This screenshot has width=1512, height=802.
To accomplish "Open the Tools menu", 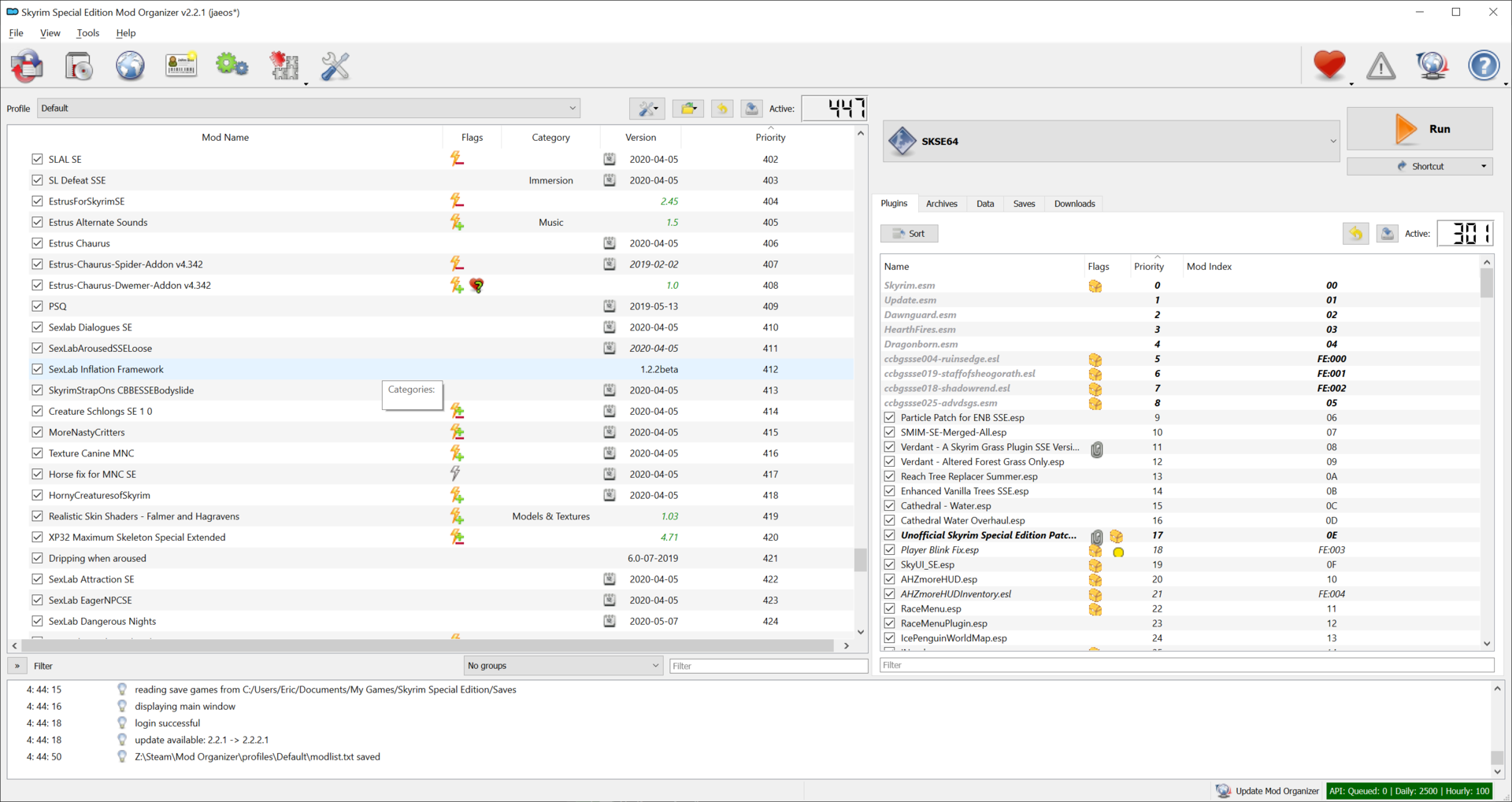I will (x=88, y=33).
